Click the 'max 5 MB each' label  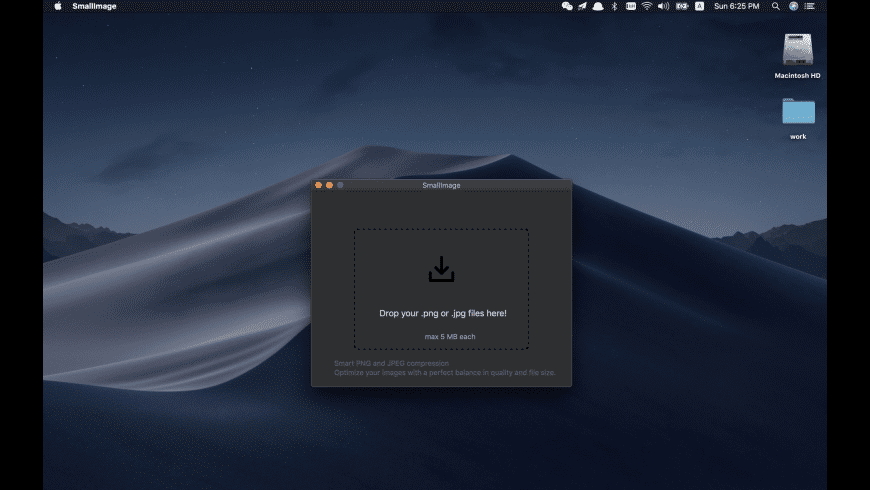[x=450, y=336]
